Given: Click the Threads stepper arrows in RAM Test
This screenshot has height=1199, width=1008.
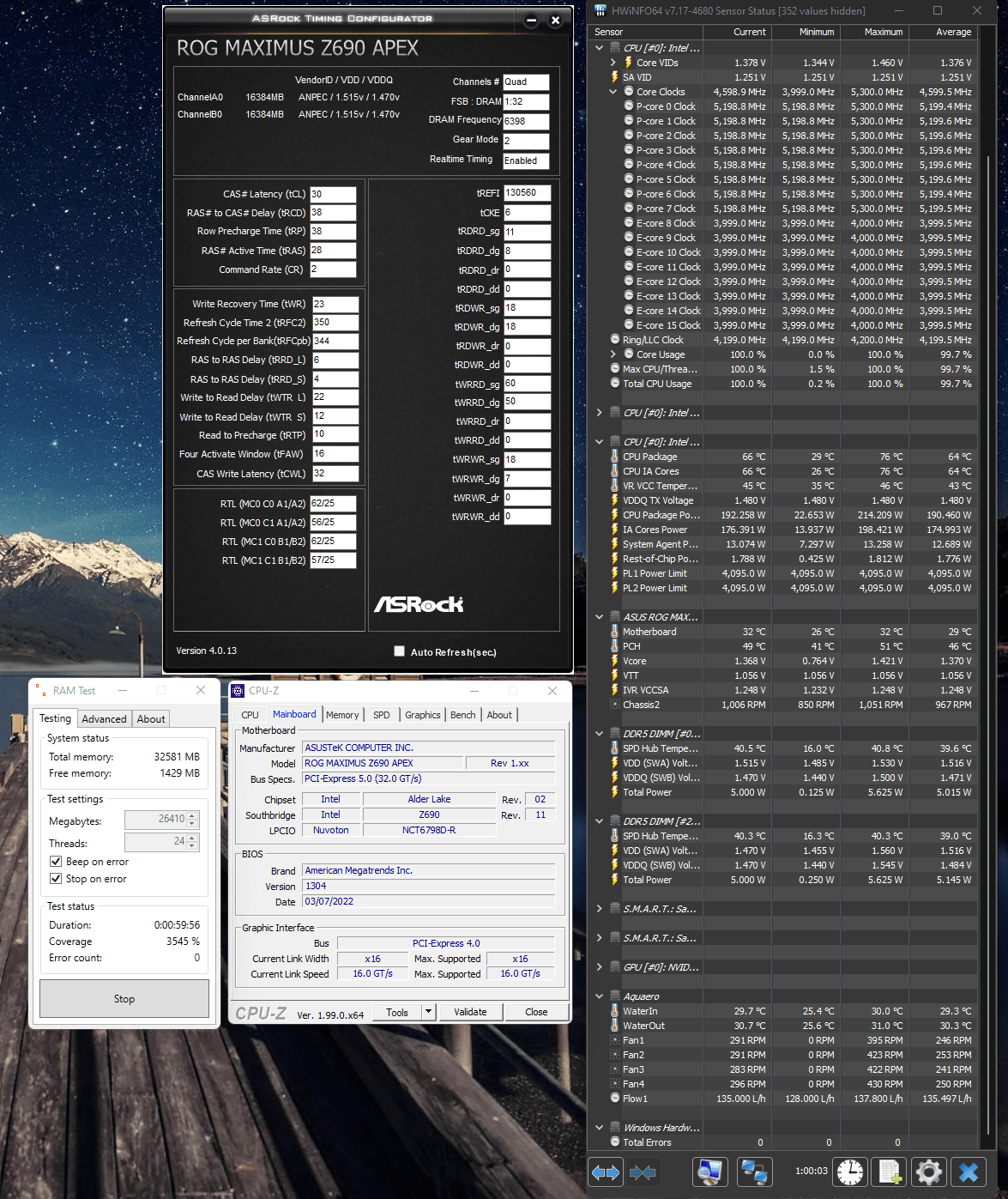Looking at the screenshot, I should point(192,843).
